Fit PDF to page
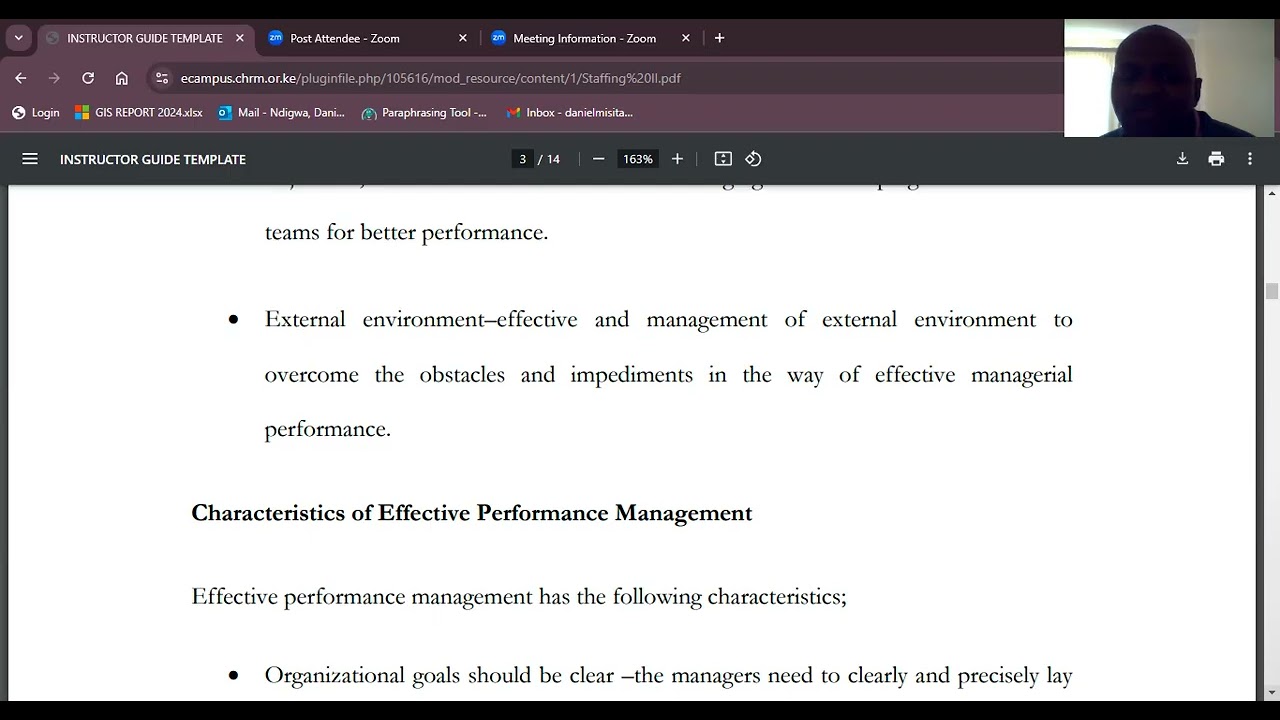 (x=723, y=159)
